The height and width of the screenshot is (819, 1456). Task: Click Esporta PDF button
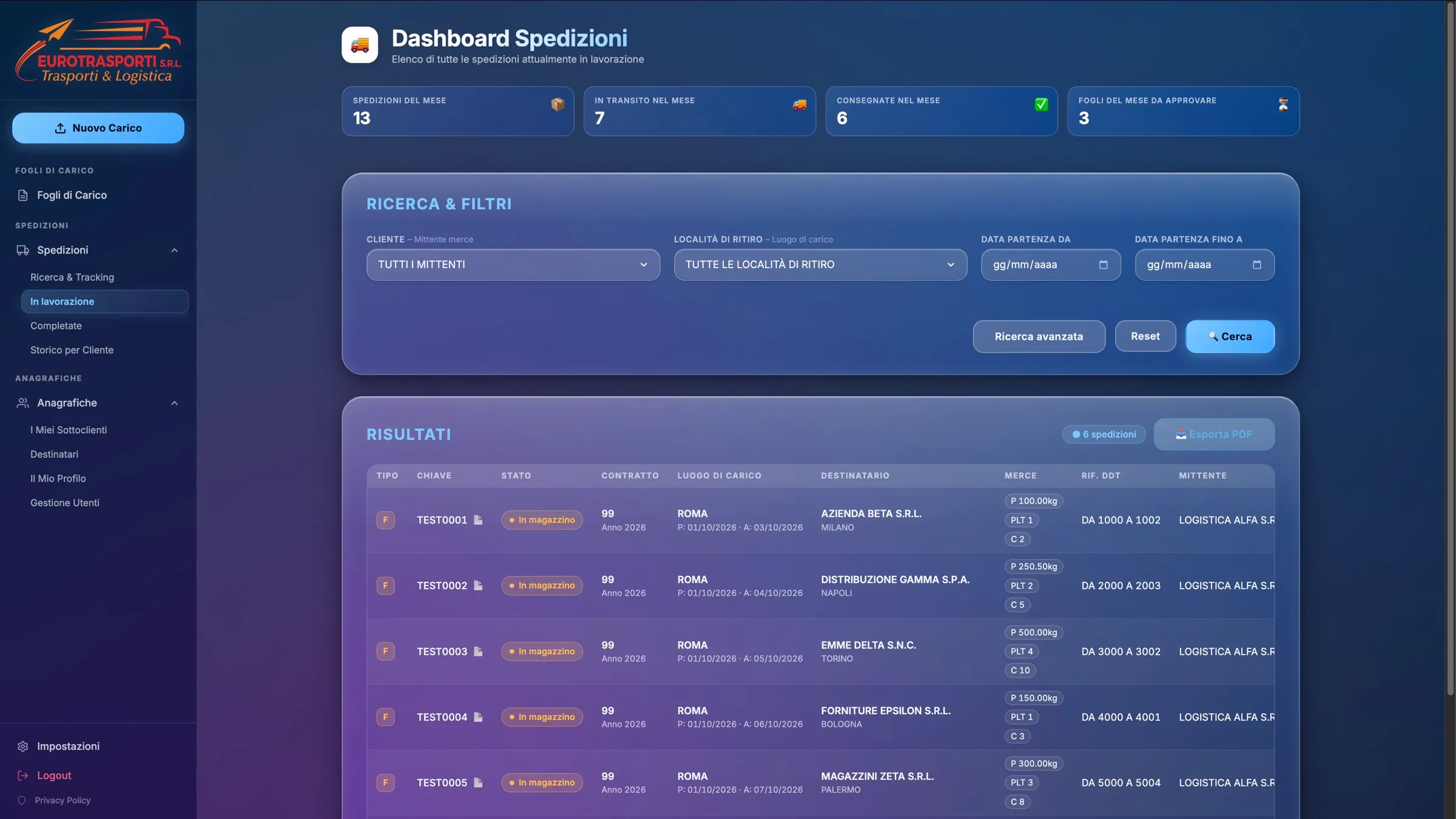(1214, 434)
